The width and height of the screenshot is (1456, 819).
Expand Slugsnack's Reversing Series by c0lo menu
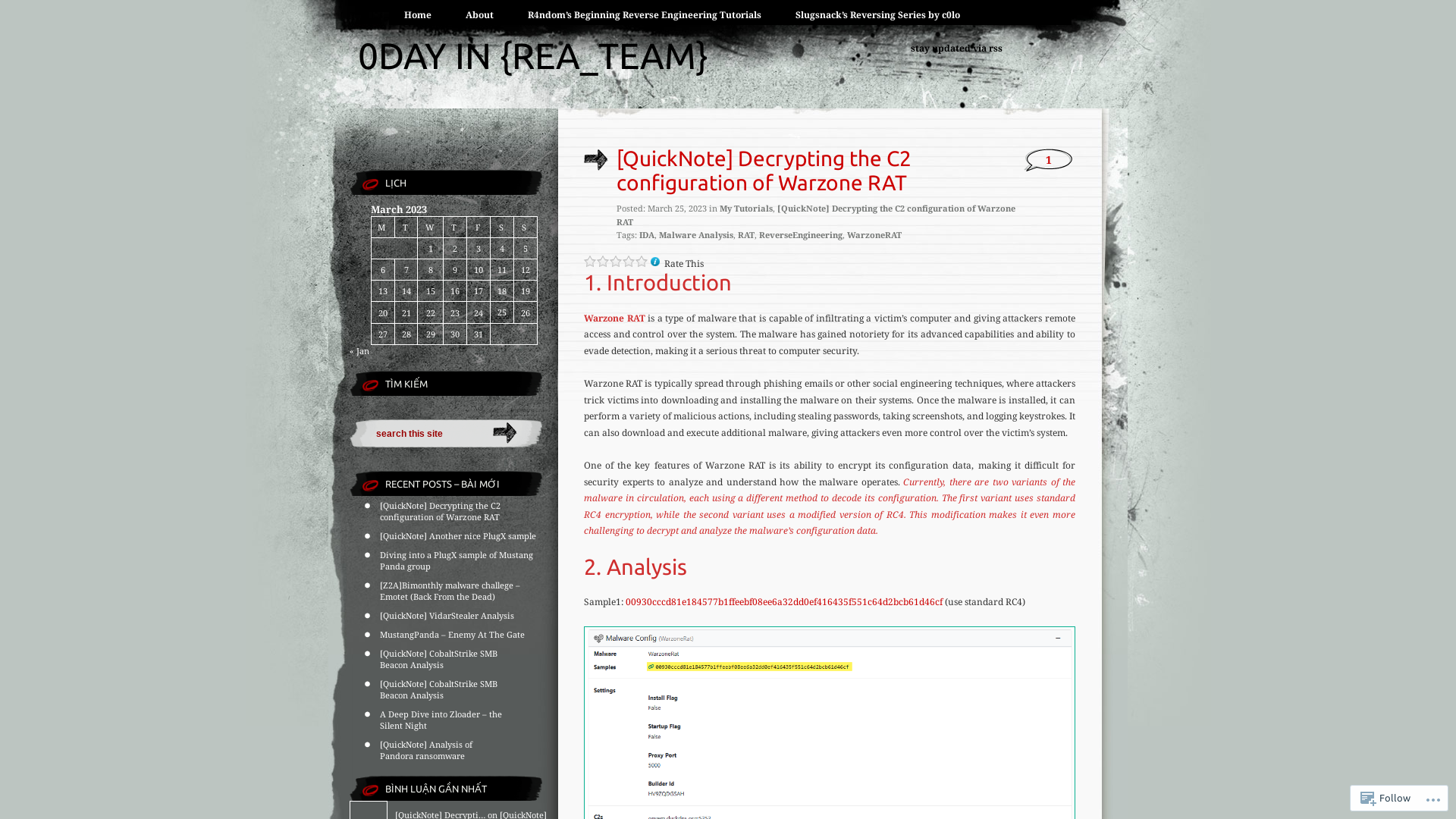[x=877, y=15]
